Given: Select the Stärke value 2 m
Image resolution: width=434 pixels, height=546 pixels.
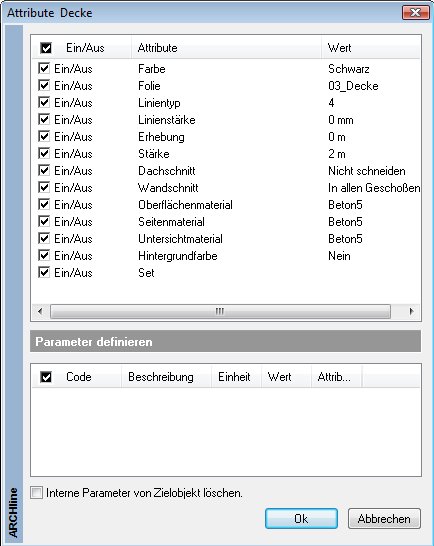Looking at the screenshot, I should (x=337, y=154).
